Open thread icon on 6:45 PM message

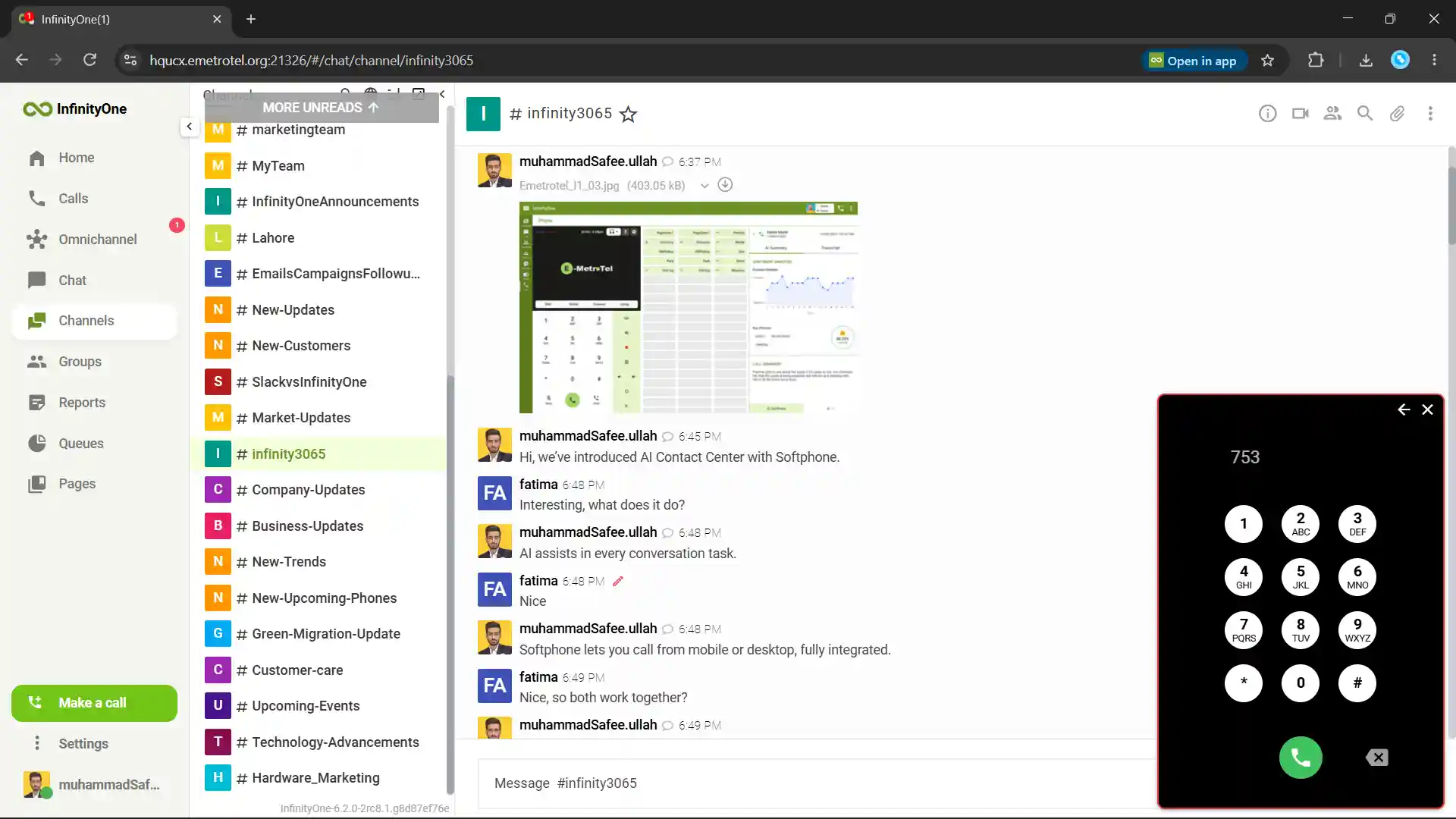click(x=667, y=437)
